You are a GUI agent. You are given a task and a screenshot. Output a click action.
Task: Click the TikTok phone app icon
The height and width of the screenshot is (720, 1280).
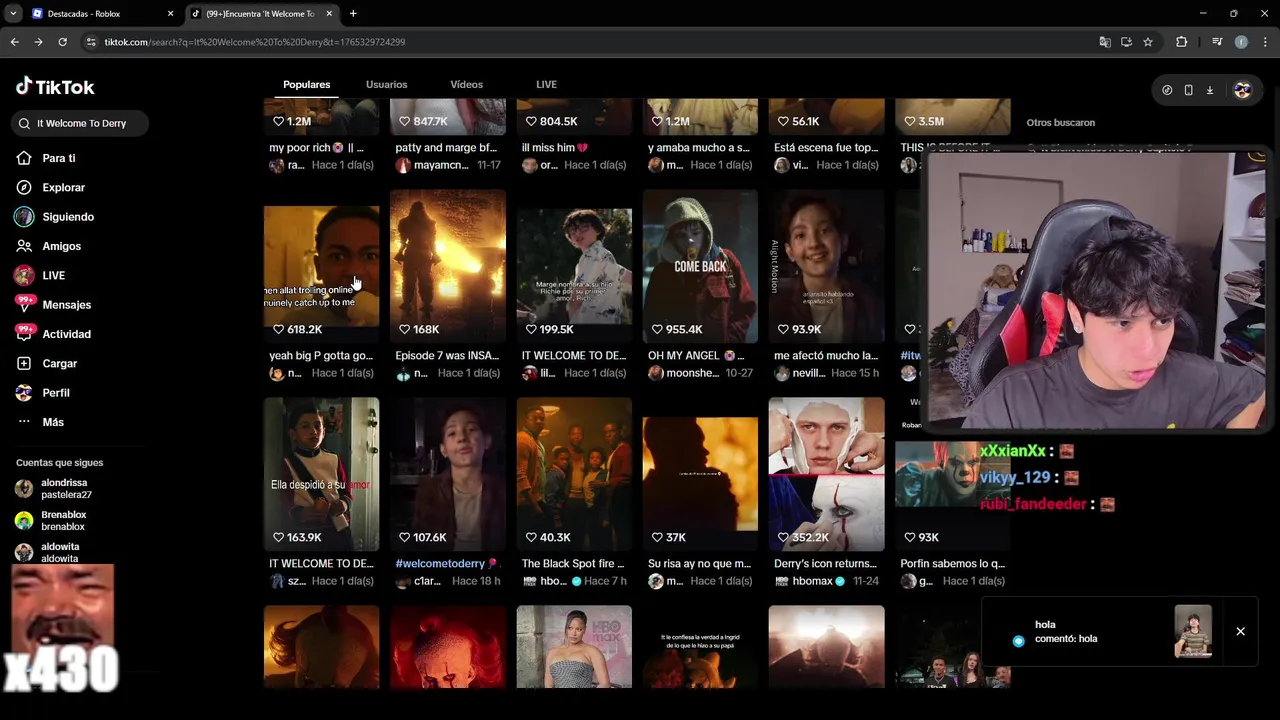1188,90
